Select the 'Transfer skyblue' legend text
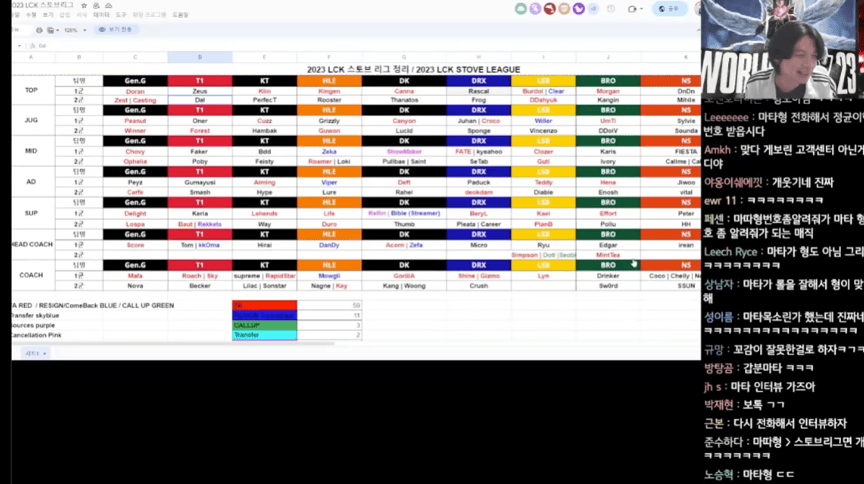The width and height of the screenshot is (864, 484). [x=35, y=315]
